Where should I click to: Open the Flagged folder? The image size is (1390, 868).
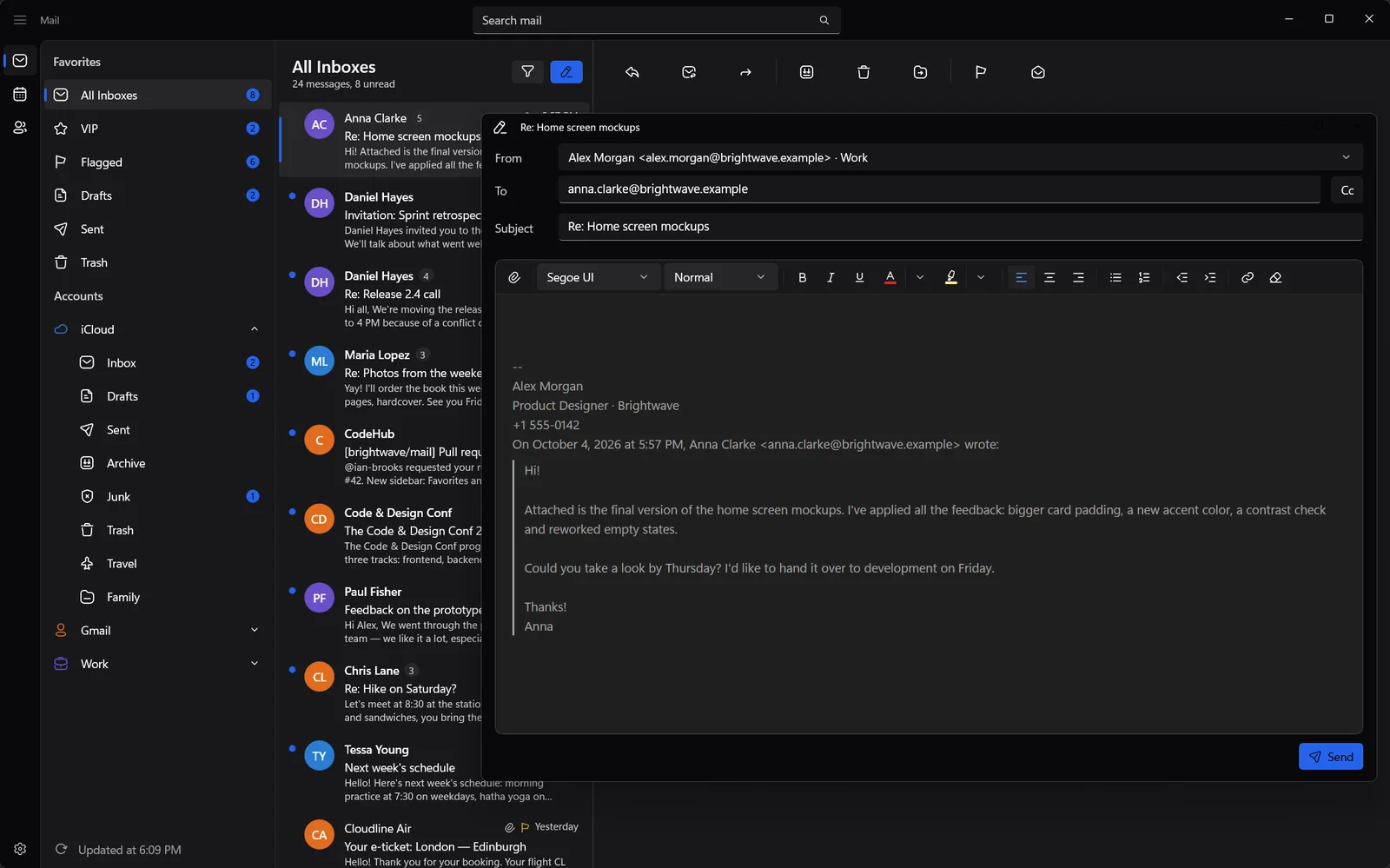click(x=157, y=162)
